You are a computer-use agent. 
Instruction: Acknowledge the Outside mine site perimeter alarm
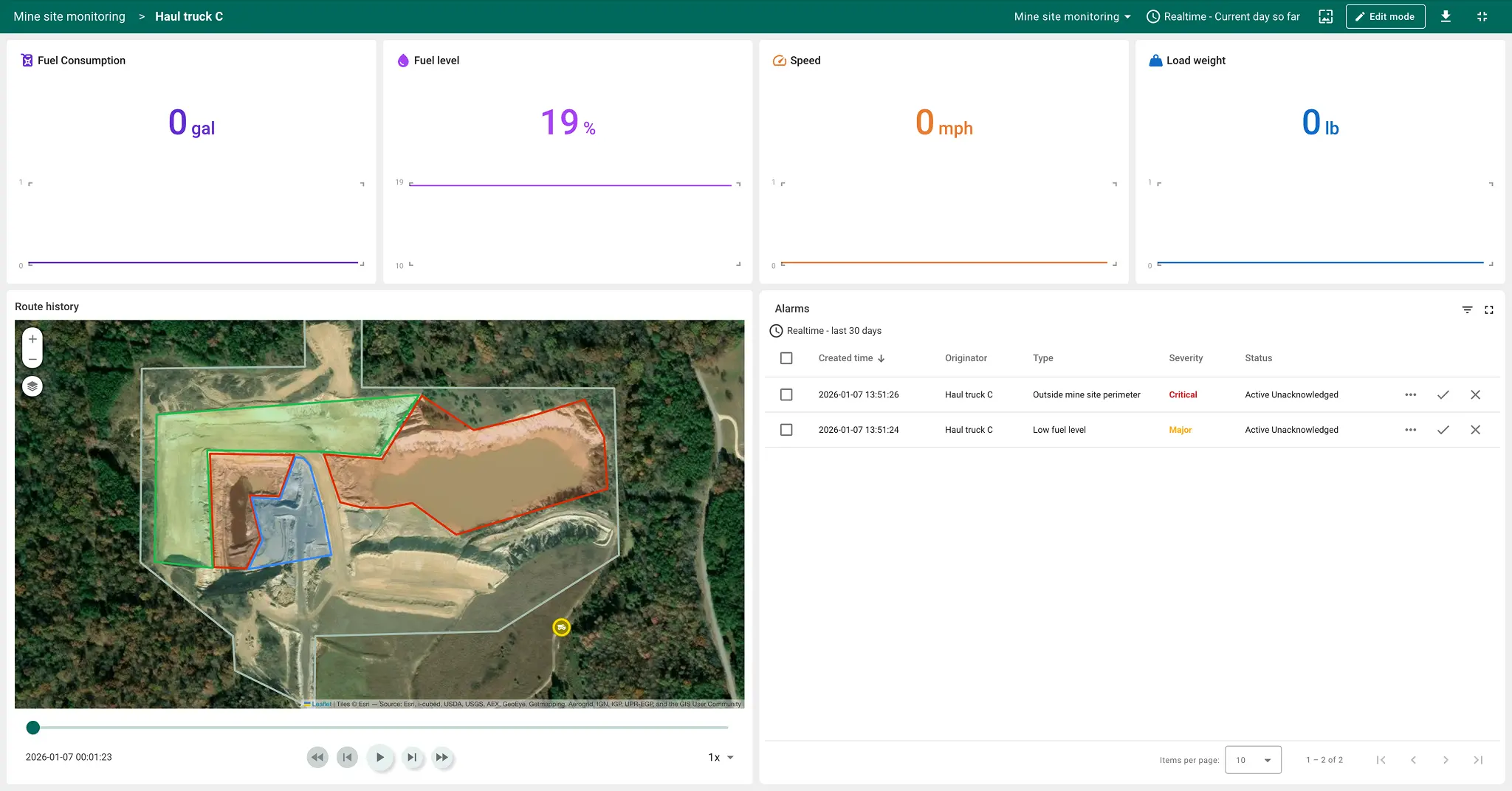point(1443,395)
